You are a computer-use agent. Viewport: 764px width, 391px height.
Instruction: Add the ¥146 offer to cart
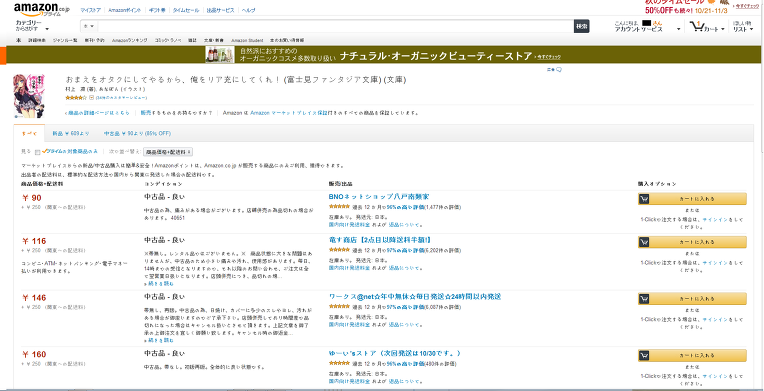click(x=692, y=299)
